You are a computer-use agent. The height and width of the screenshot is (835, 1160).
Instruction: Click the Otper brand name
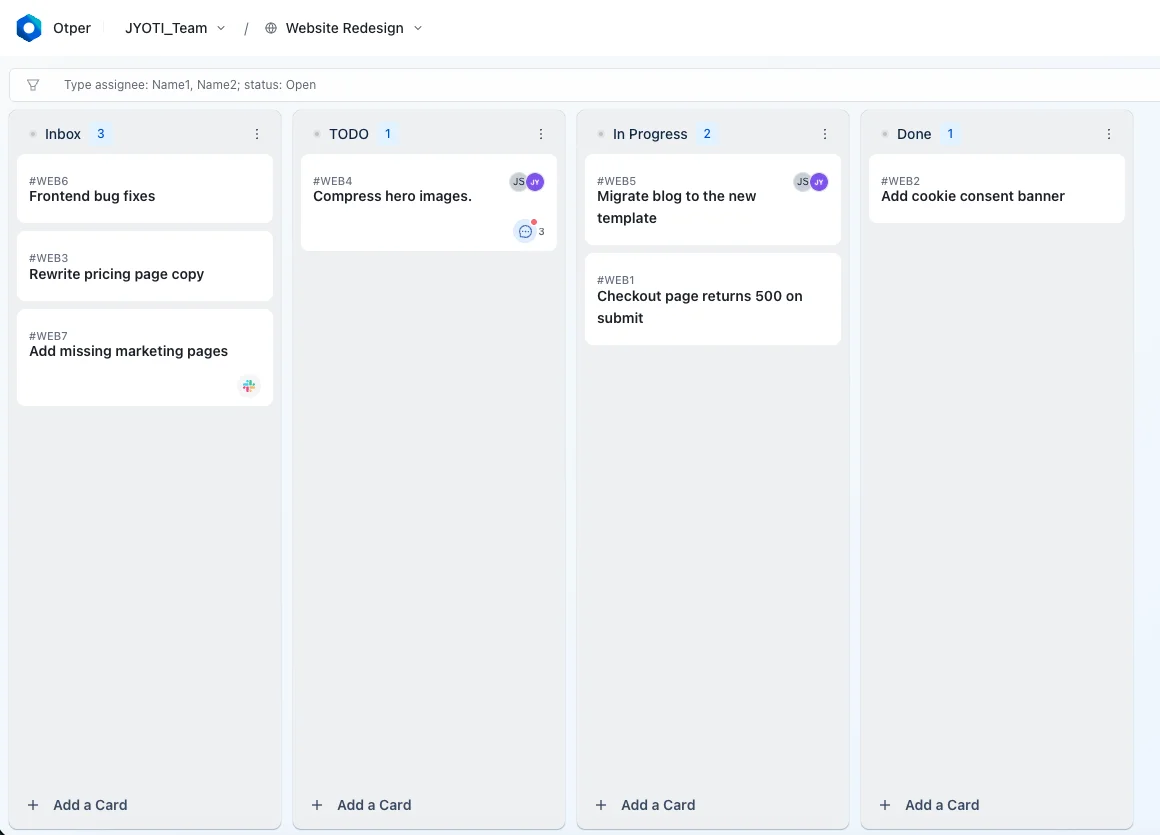(x=72, y=28)
